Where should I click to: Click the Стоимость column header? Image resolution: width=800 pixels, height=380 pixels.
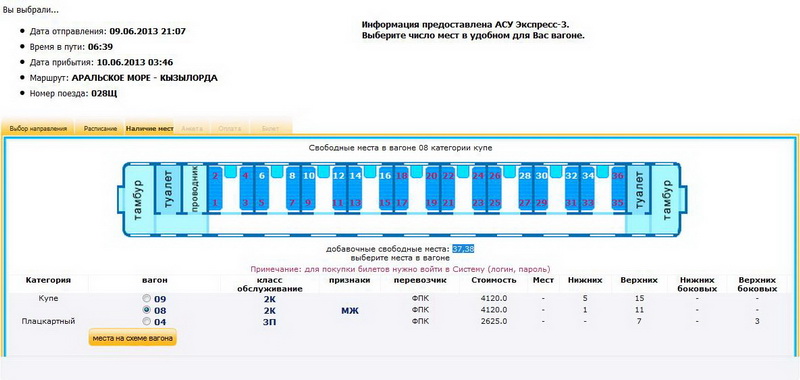coord(494,280)
